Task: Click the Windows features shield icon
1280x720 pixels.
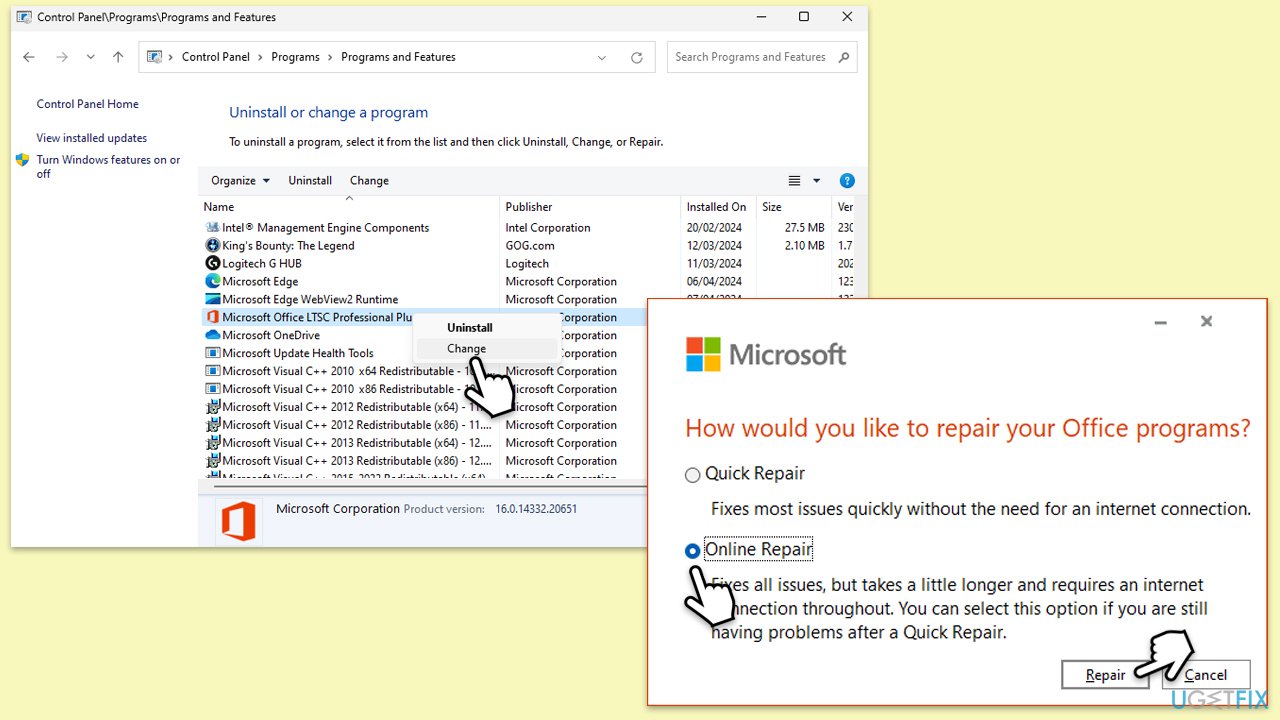Action: pos(23,160)
